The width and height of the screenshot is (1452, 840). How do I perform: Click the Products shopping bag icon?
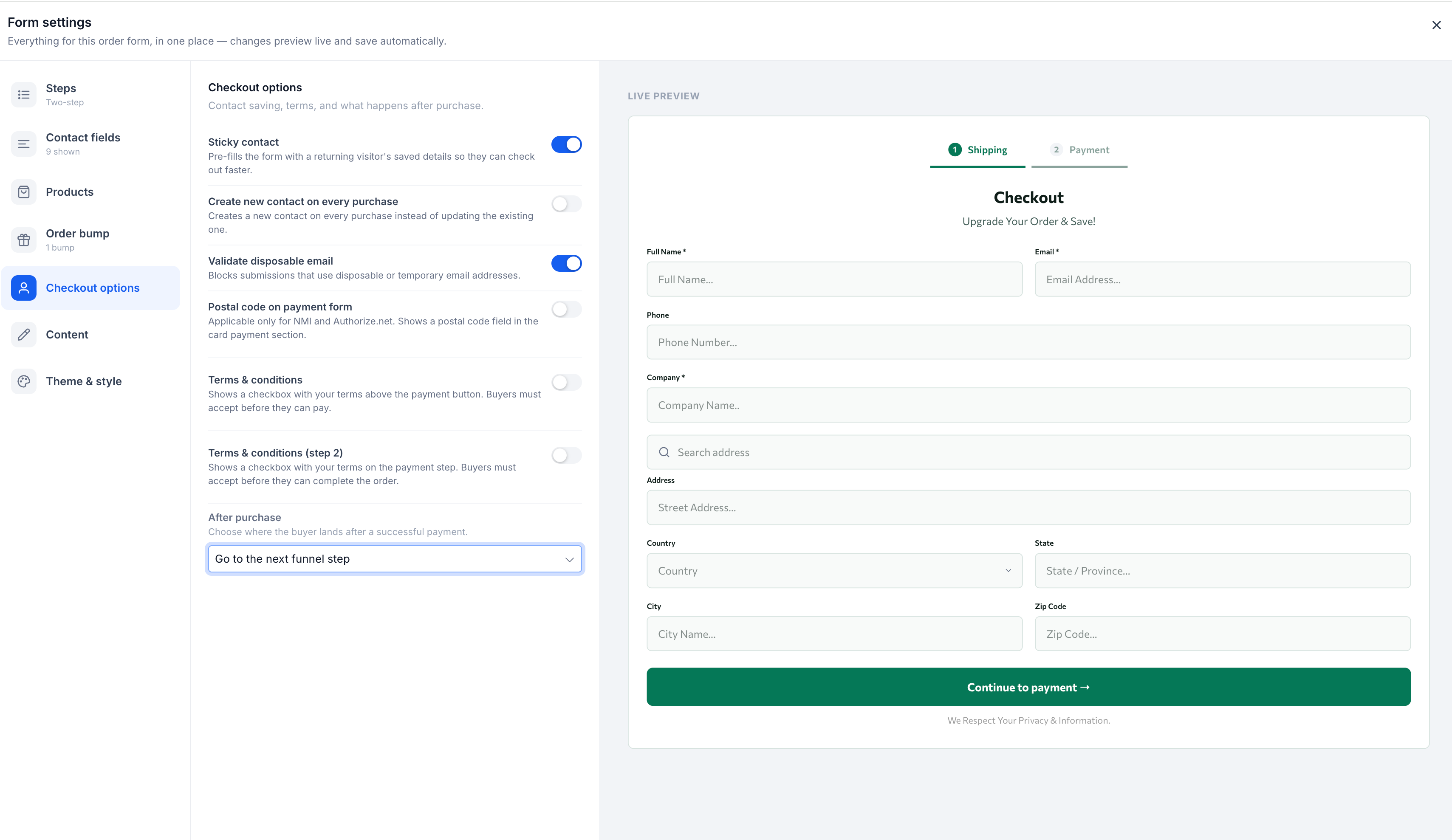(x=24, y=192)
